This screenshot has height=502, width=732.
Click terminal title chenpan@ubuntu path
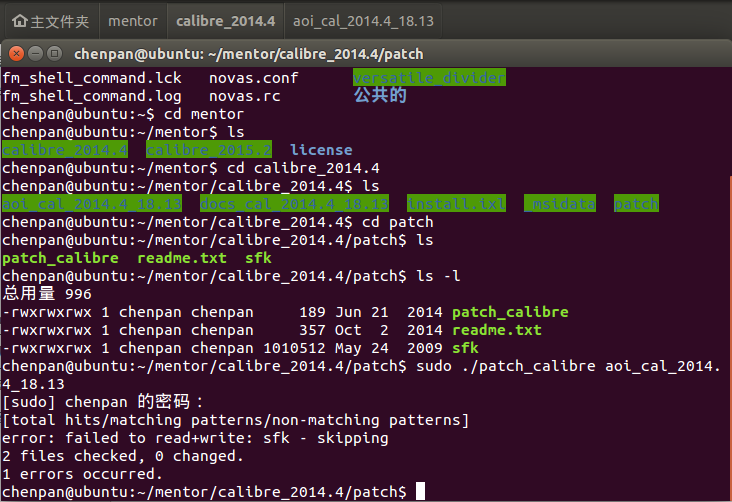249,54
